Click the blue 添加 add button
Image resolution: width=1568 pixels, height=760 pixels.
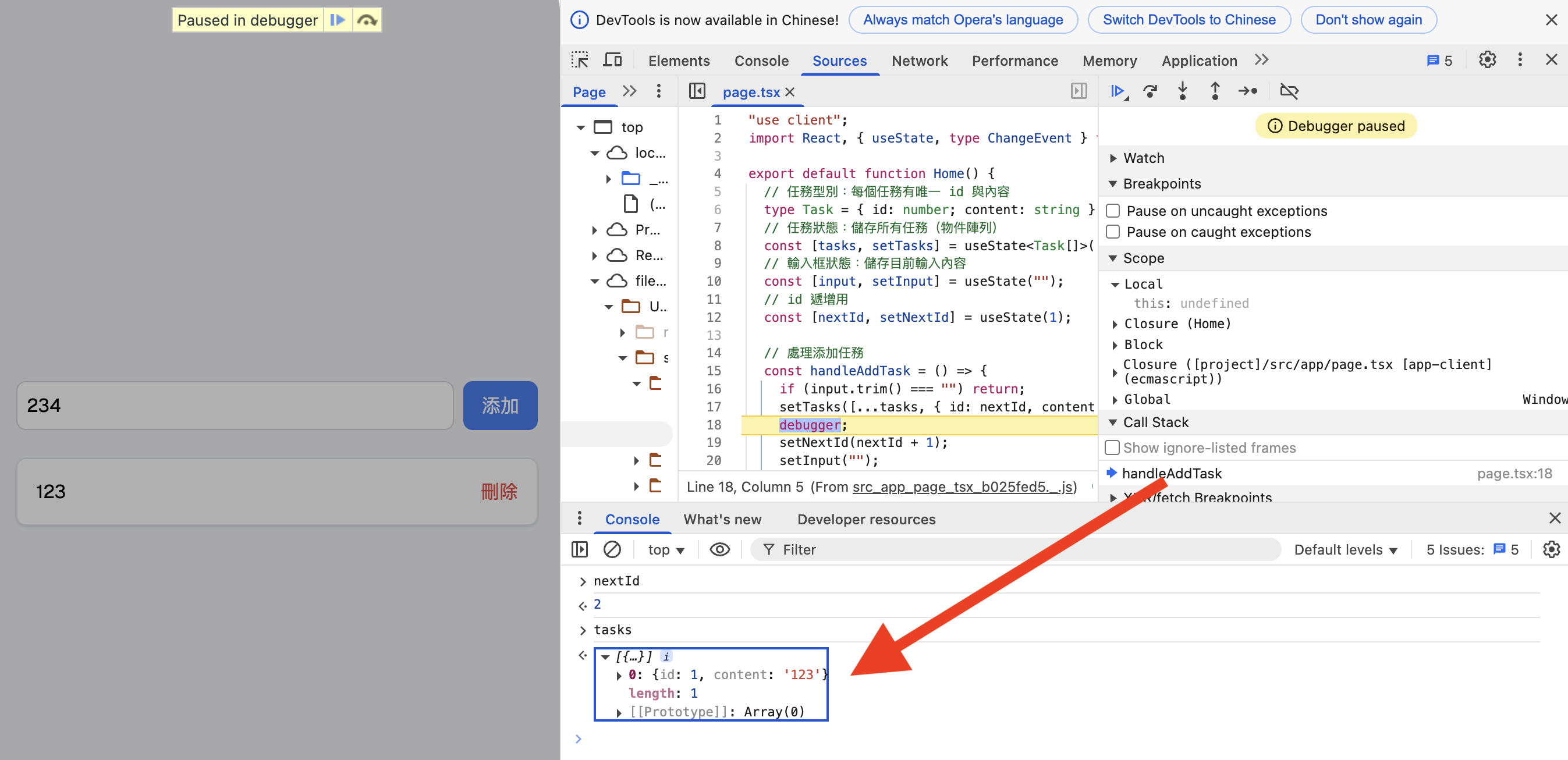pyautogui.click(x=500, y=405)
